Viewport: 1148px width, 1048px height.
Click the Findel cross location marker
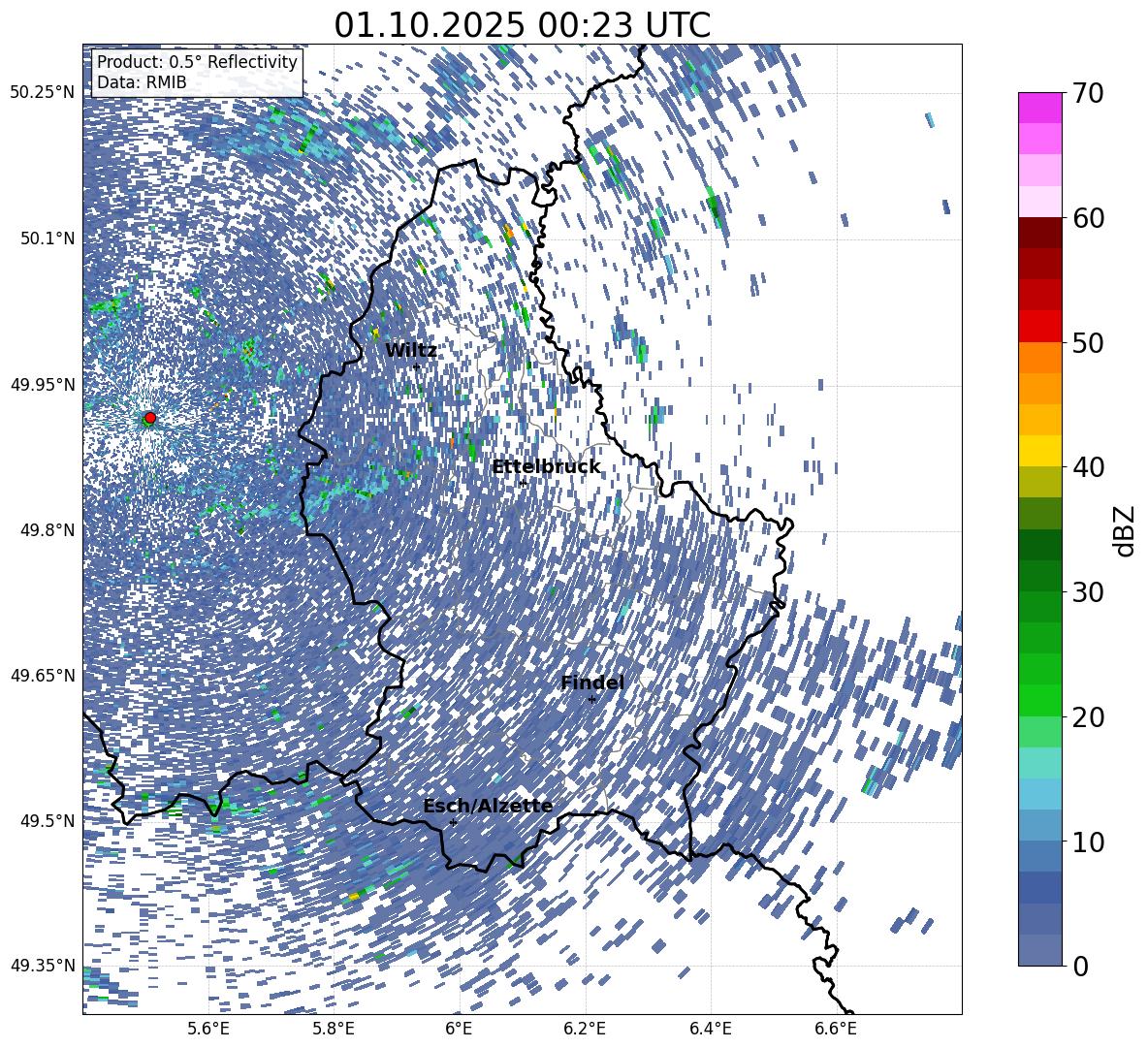592,700
